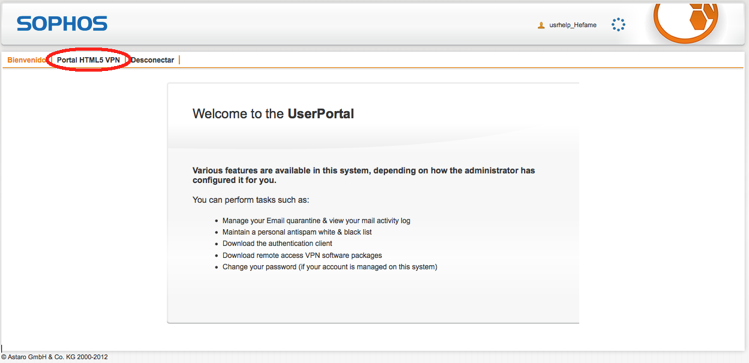Click the orange user avatar icon
The width and height of the screenshot is (749, 363).
click(x=541, y=25)
